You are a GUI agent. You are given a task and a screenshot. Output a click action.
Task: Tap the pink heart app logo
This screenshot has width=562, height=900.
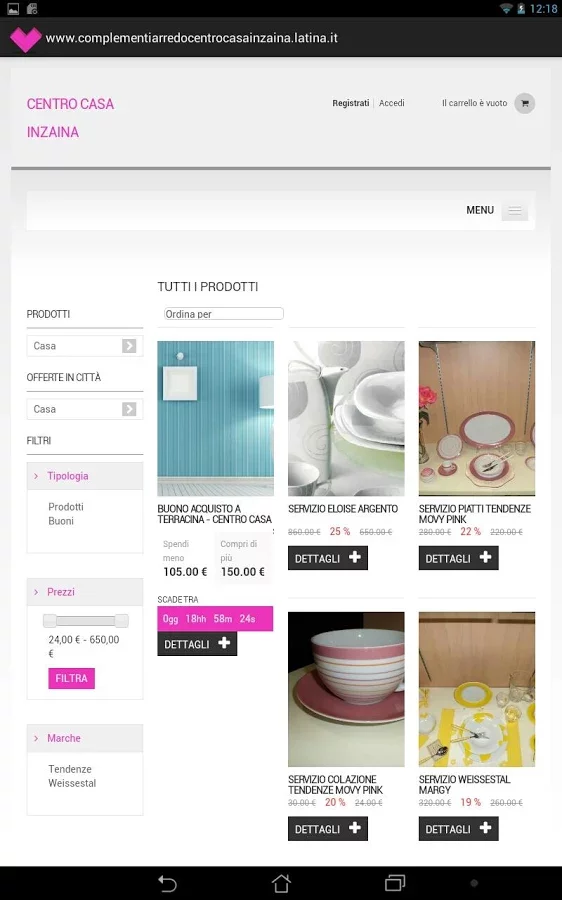26,39
